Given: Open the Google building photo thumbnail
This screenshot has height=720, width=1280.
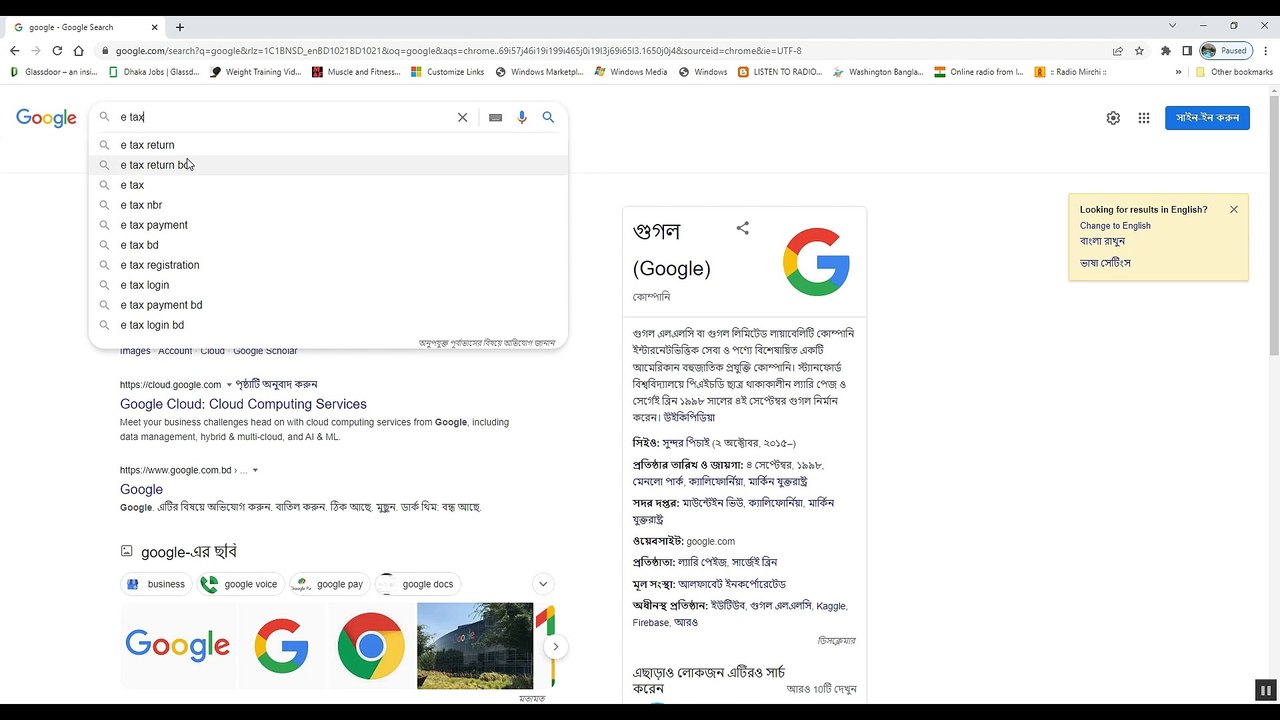Looking at the screenshot, I should click(475, 645).
